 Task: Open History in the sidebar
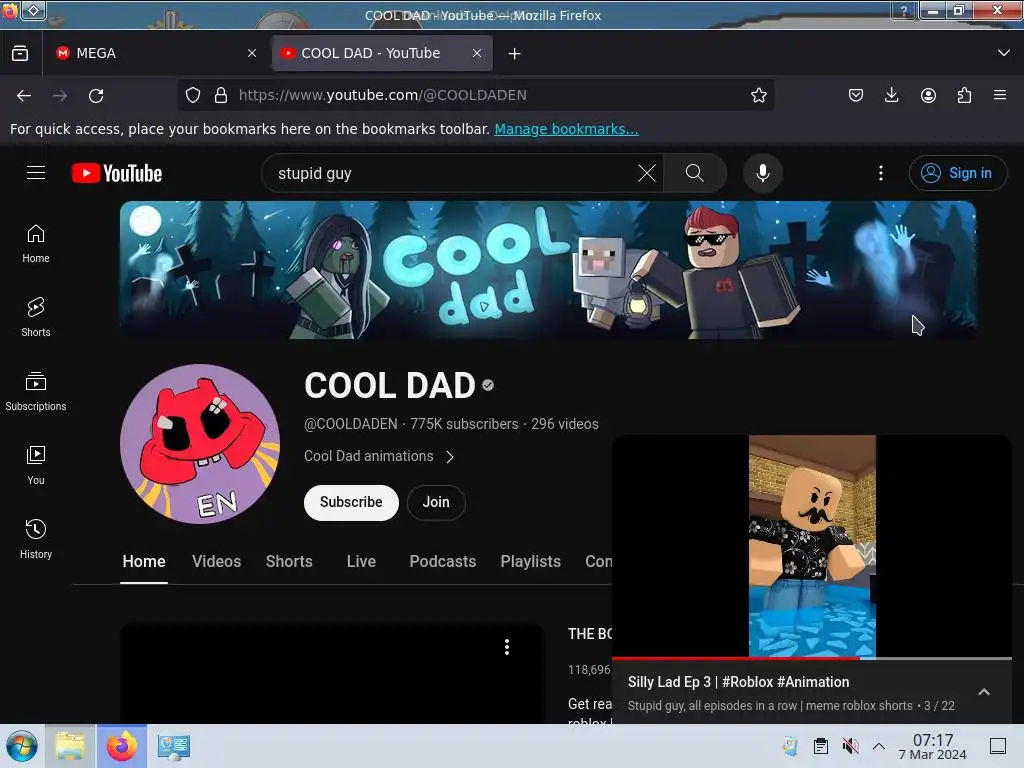coord(36,539)
